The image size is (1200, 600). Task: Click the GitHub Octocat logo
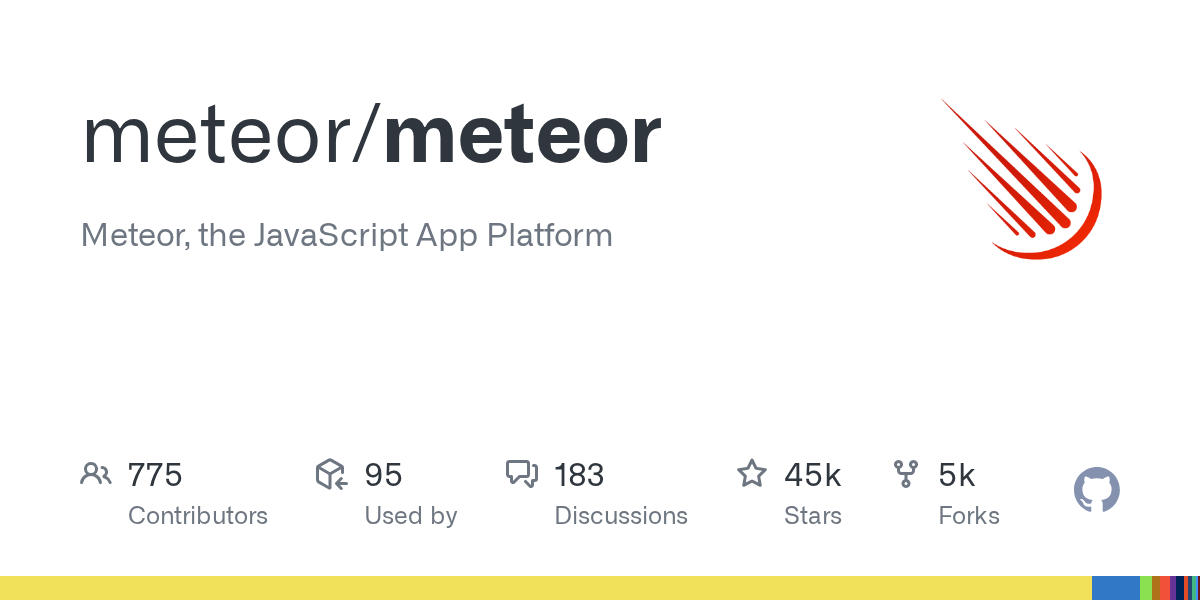1096,490
